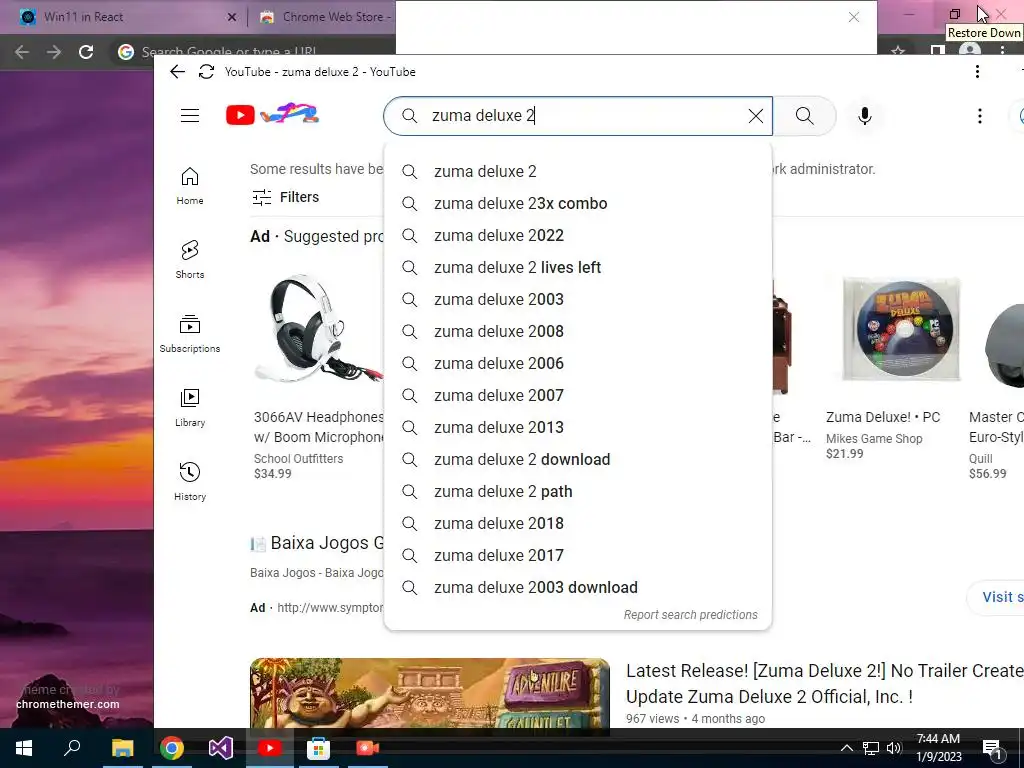
Task: Go to Home in sidebar
Action: pos(189,186)
